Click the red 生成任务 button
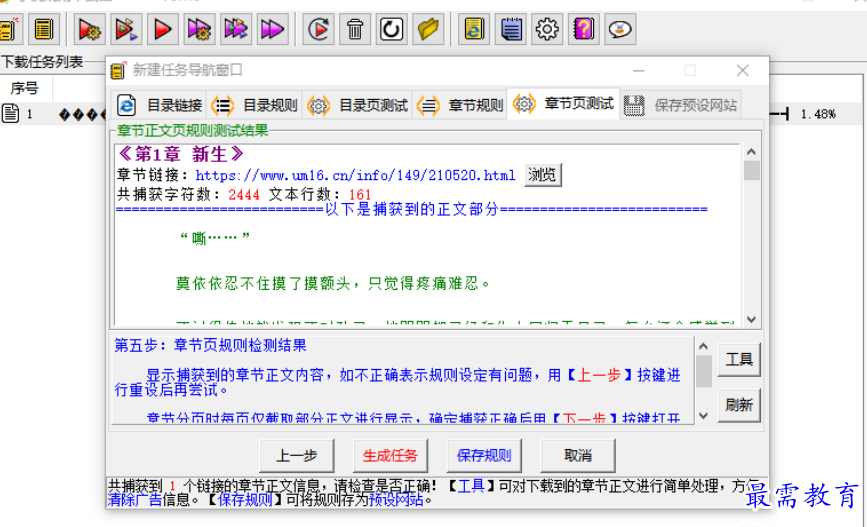 tap(390, 455)
